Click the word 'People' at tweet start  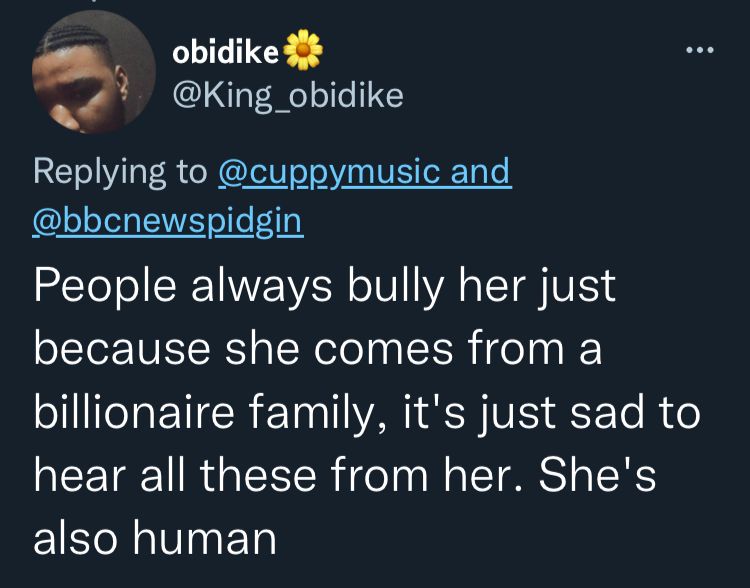pos(105,287)
